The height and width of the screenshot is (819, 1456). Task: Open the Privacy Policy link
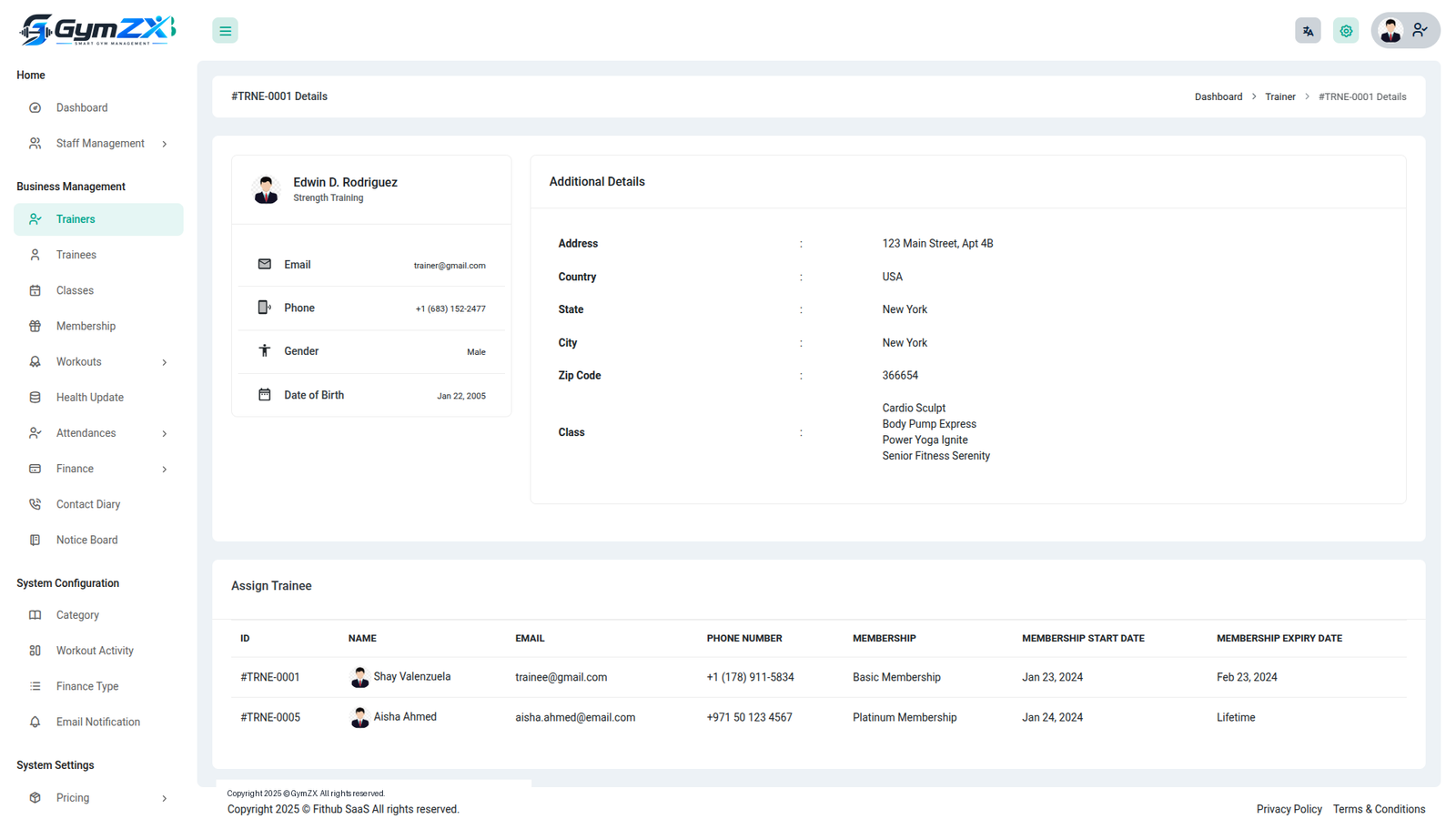1289,809
